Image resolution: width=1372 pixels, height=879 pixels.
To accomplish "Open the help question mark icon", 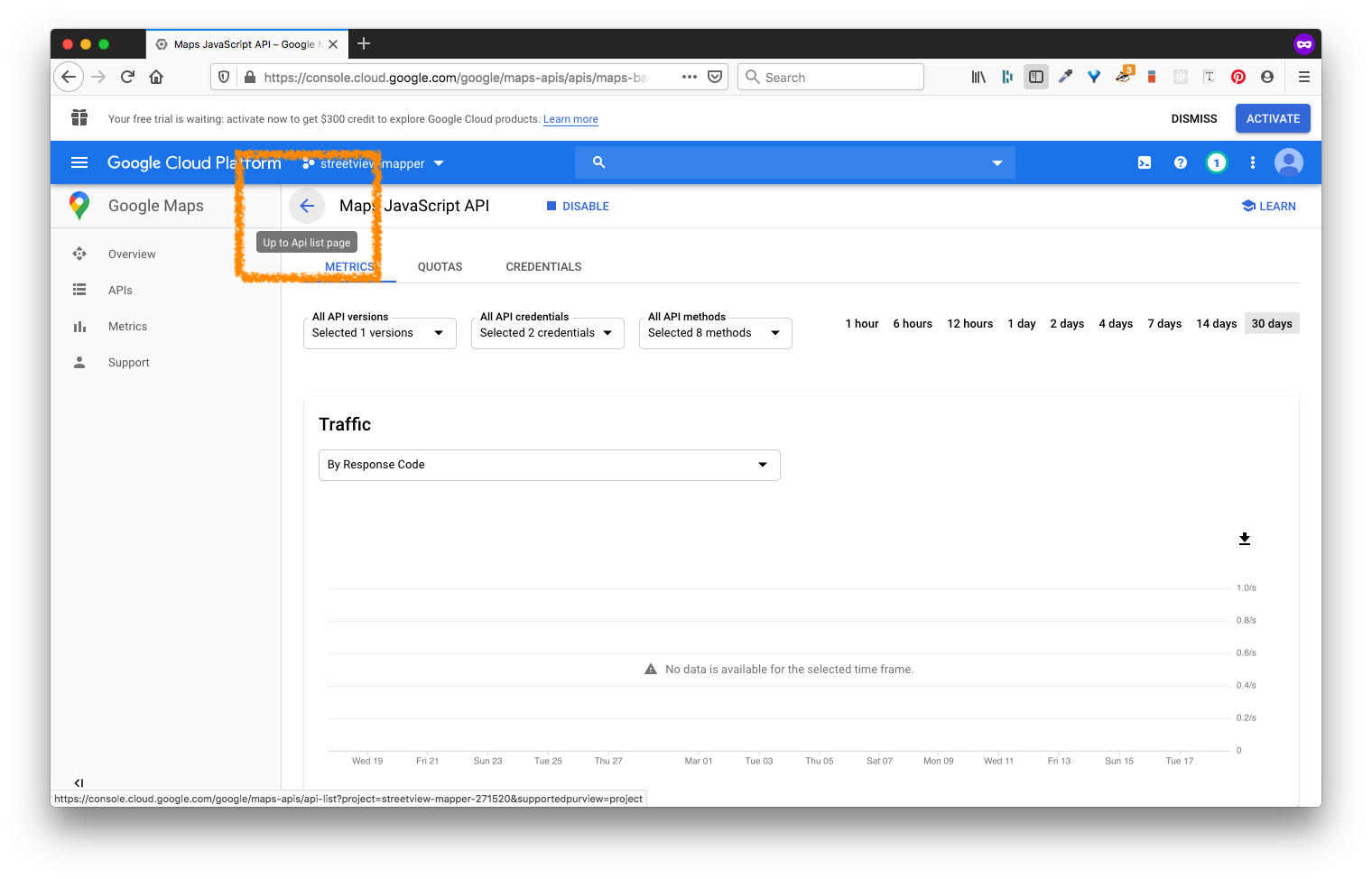I will [x=1180, y=163].
